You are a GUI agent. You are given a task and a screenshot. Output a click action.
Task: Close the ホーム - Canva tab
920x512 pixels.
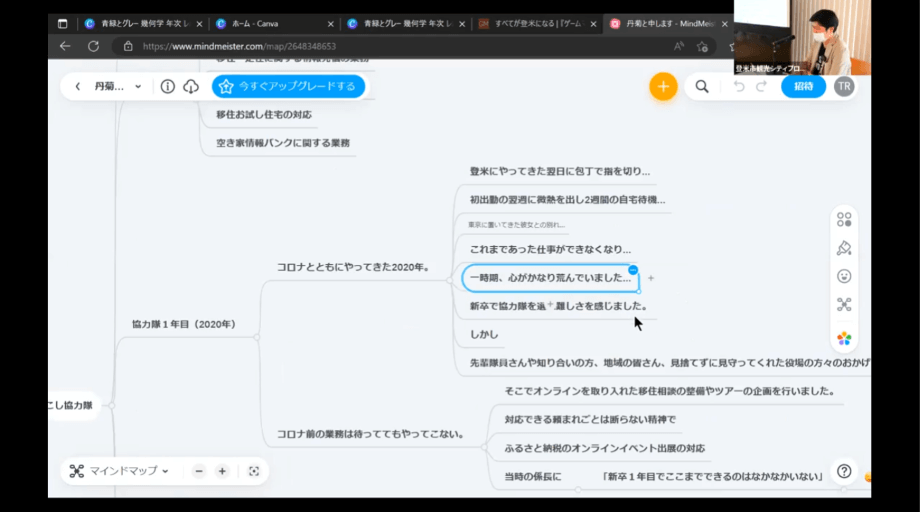coord(330,24)
